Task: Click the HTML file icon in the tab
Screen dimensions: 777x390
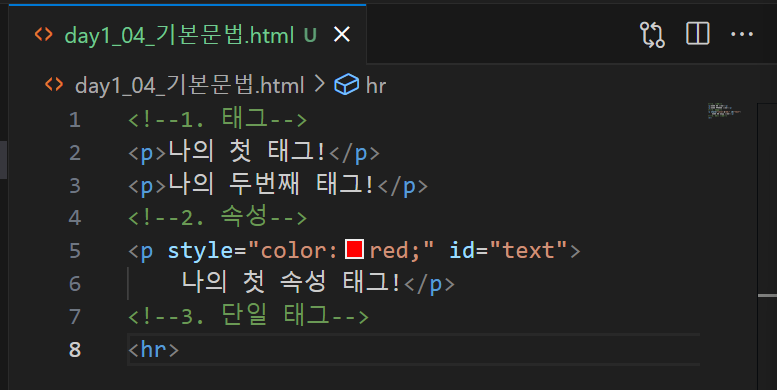Action: pos(44,34)
